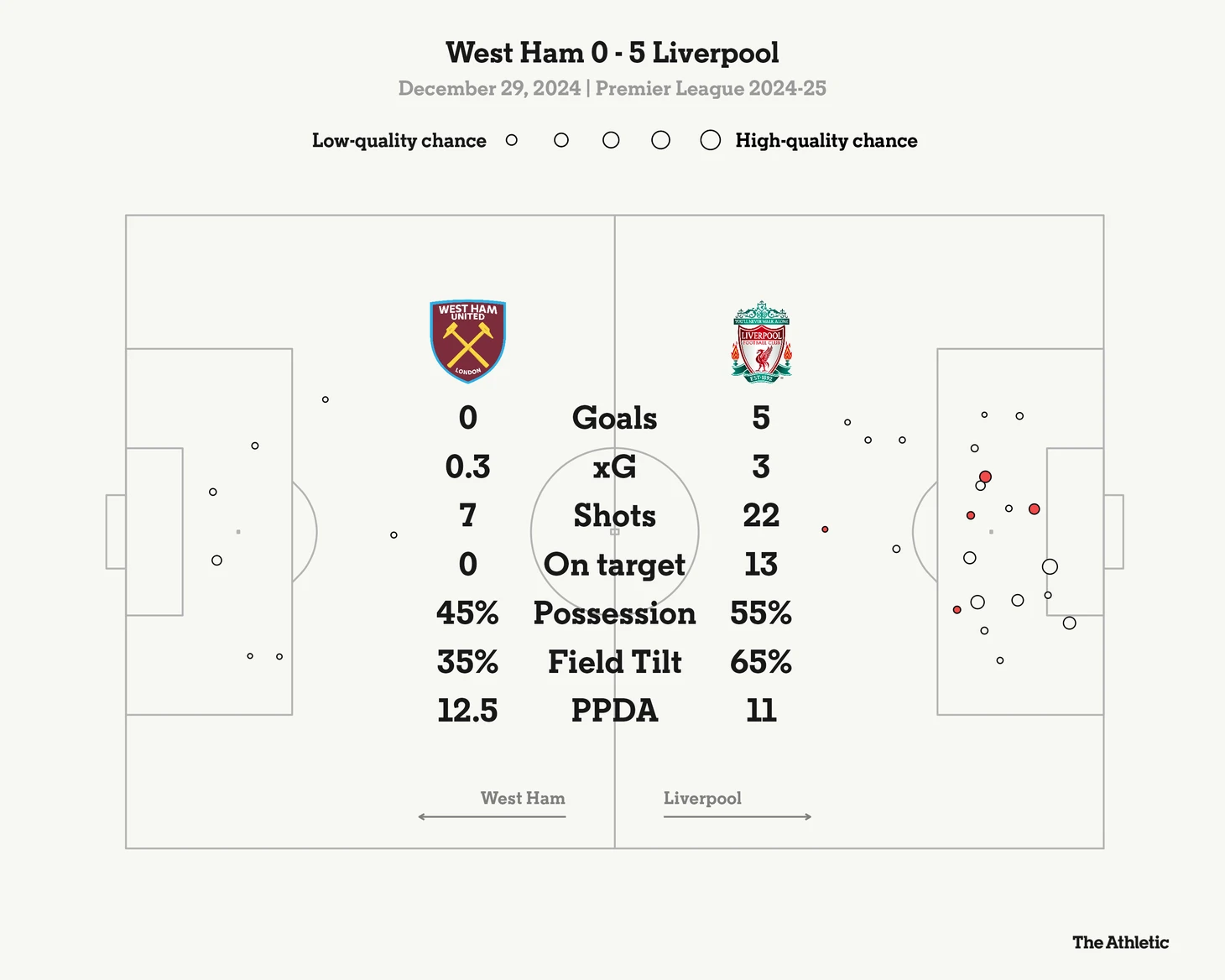The width and height of the screenshot is (1225, 980).
Task: Click the match title West Ham 0 - 5 Liverpool
Action: [612, 53]
